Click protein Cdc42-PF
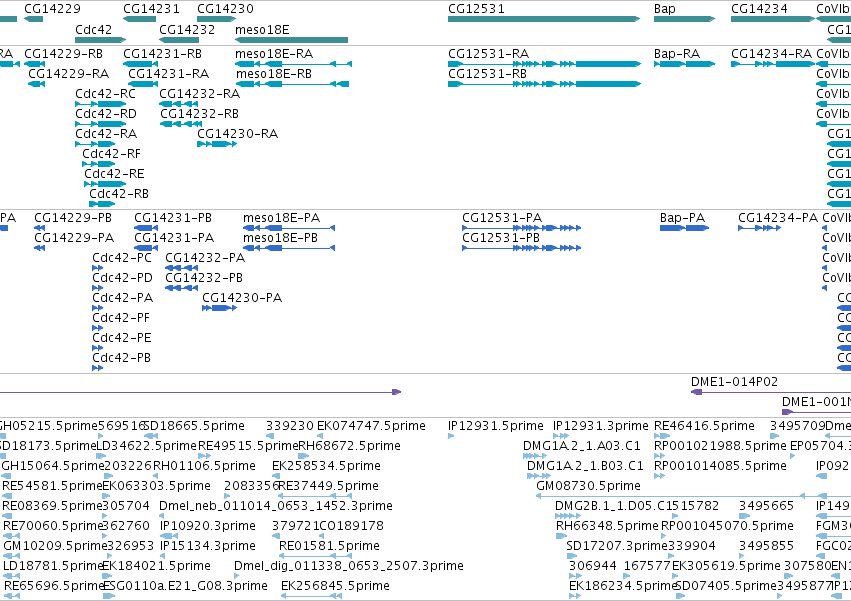This screenshot has height=601, width=851. 120,318
